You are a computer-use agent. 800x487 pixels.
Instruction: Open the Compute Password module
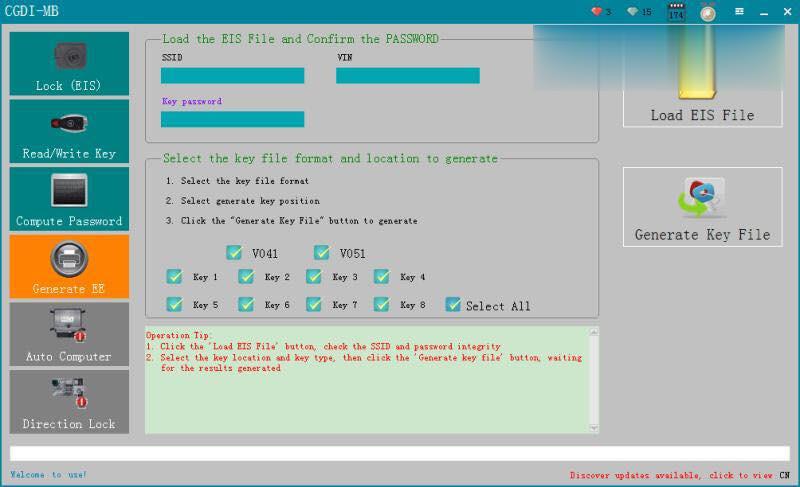pyautogui.click(x=69, y=199)
